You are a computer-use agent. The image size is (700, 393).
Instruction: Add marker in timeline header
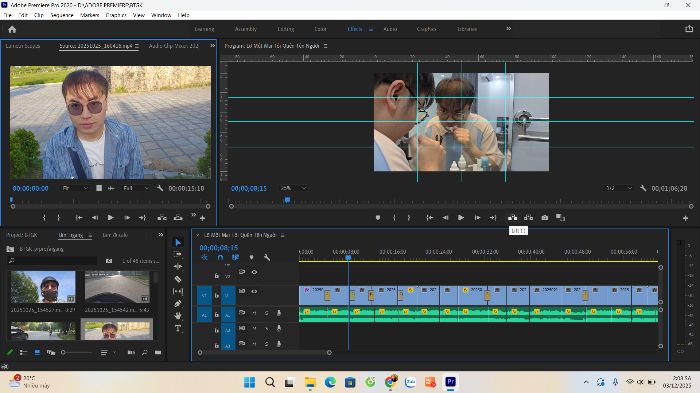251,257
